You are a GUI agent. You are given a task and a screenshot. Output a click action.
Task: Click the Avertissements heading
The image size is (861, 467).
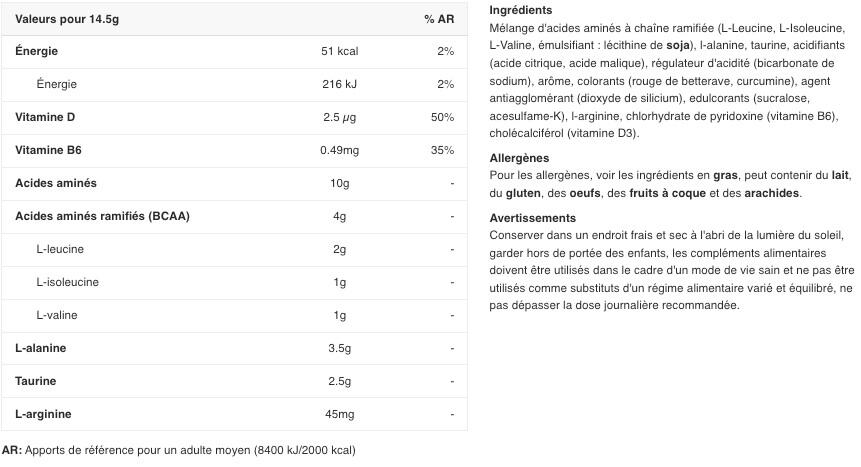[x=533, y=218]
